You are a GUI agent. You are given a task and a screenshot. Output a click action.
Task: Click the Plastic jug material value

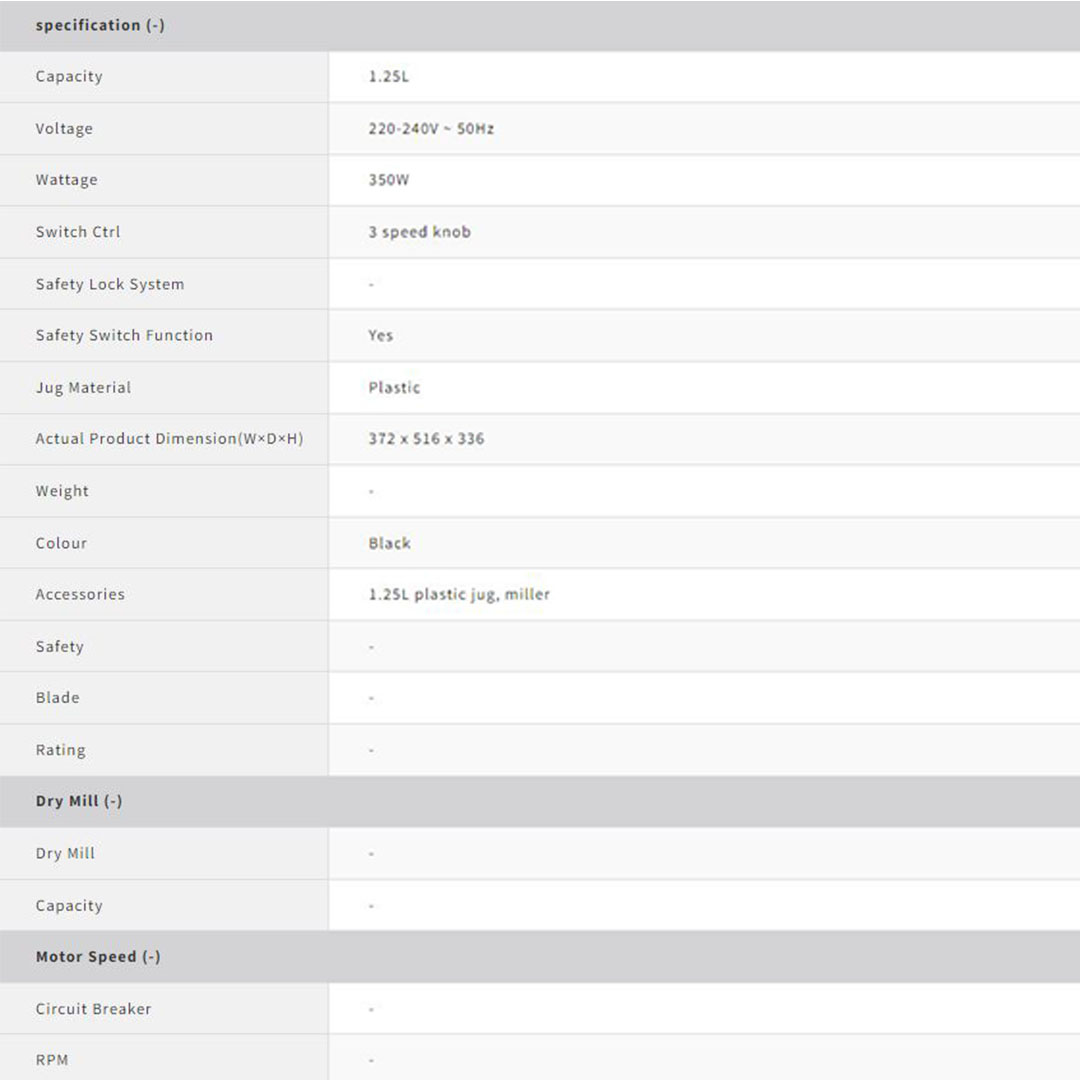pyautogui.click(x=394, y=387)
